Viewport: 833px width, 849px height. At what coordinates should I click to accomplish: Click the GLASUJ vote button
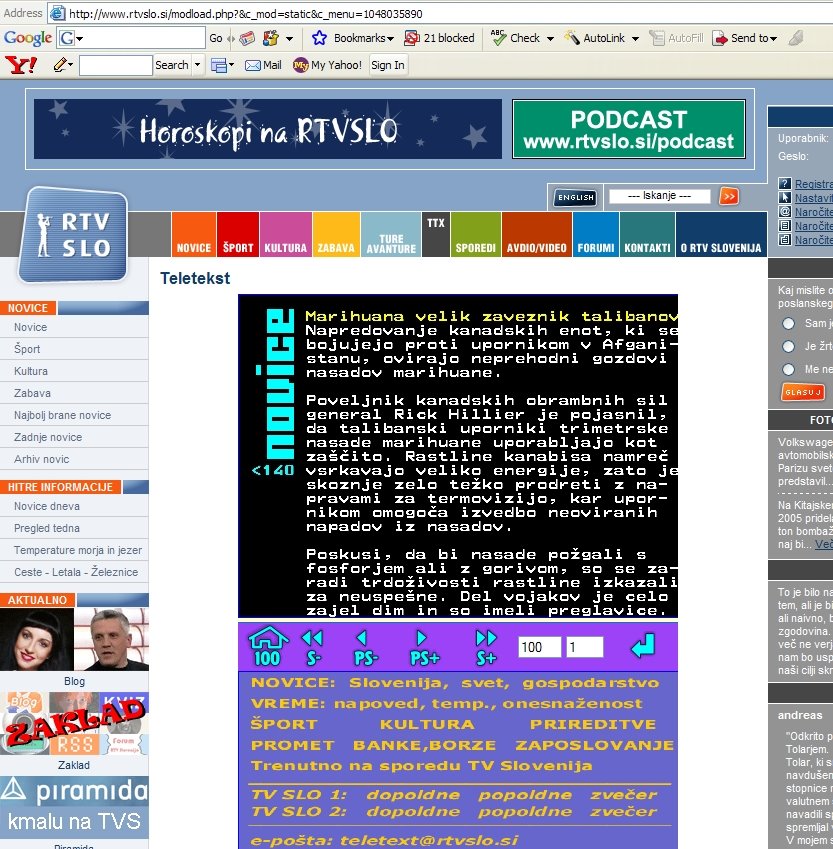[803, 392]
